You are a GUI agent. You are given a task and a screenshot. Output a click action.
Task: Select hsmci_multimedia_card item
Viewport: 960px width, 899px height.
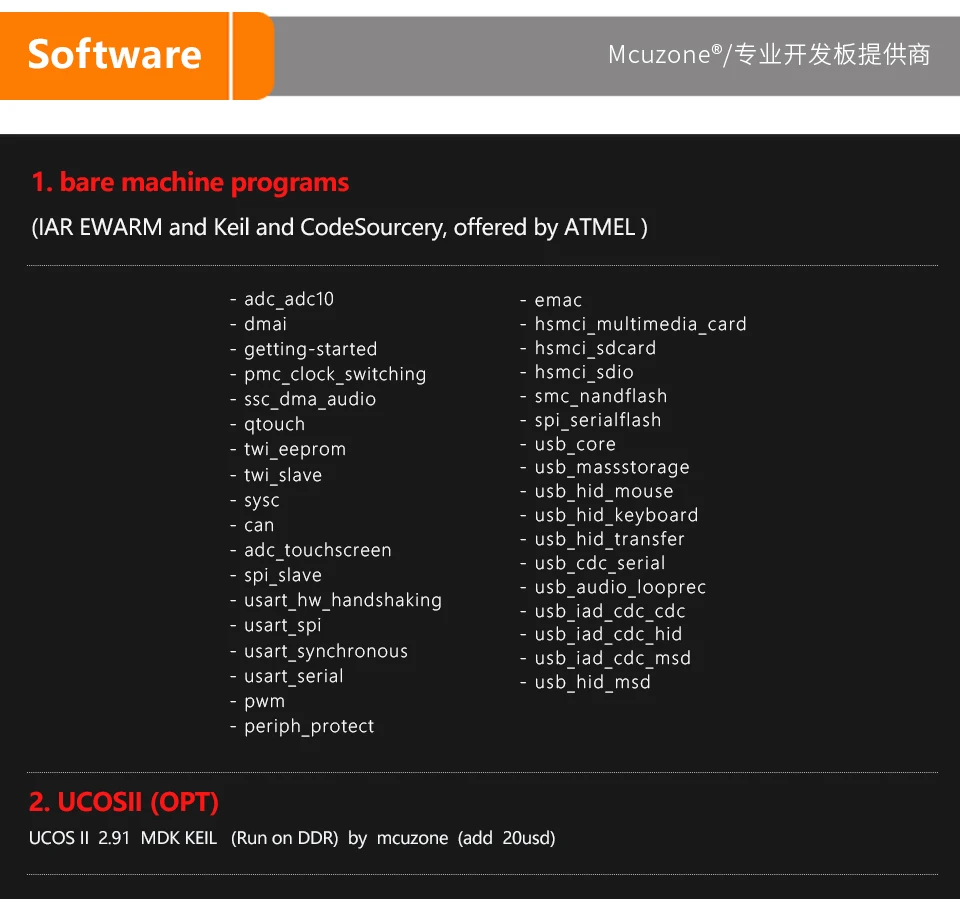coord(640,324)
